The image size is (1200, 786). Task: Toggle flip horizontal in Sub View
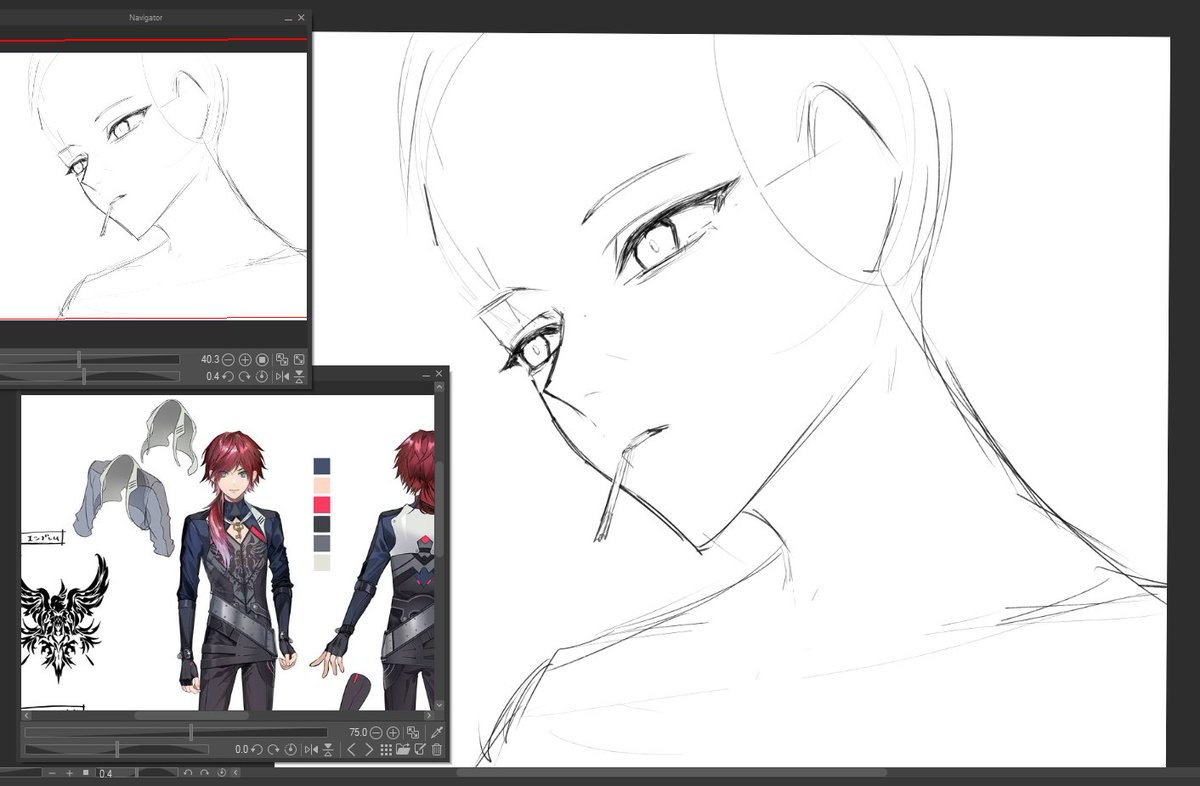(311, 749)
